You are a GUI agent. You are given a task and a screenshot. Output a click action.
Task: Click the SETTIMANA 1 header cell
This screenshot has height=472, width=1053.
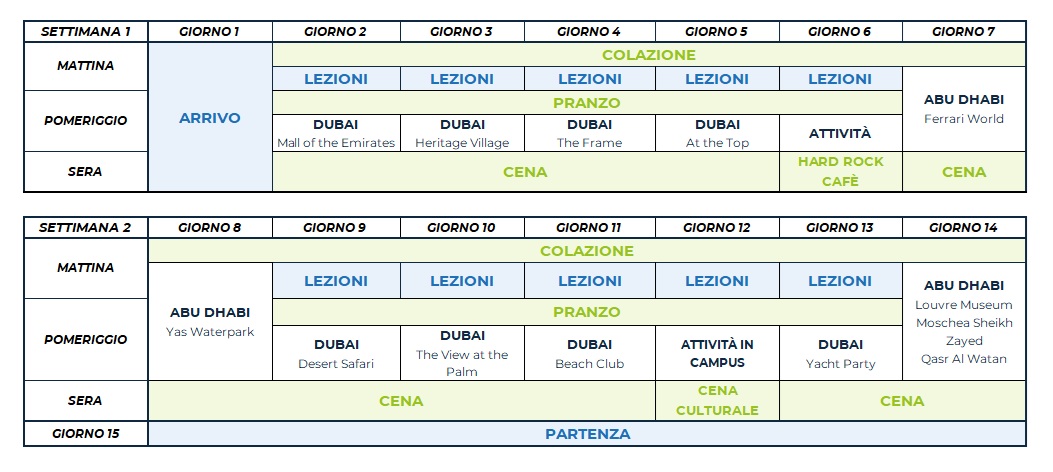coord(86,31)
